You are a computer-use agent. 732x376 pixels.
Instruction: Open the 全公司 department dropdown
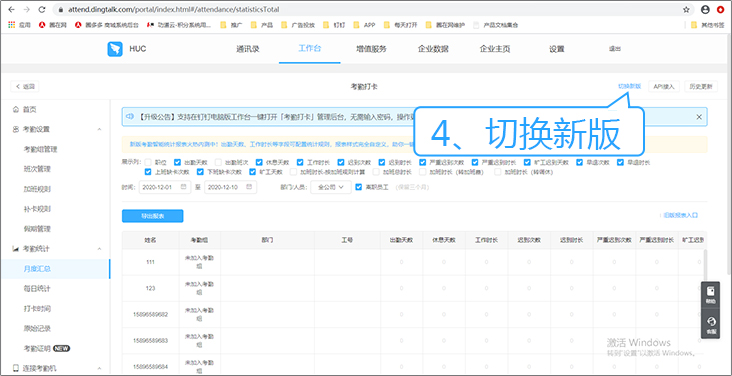pos(331,187)
